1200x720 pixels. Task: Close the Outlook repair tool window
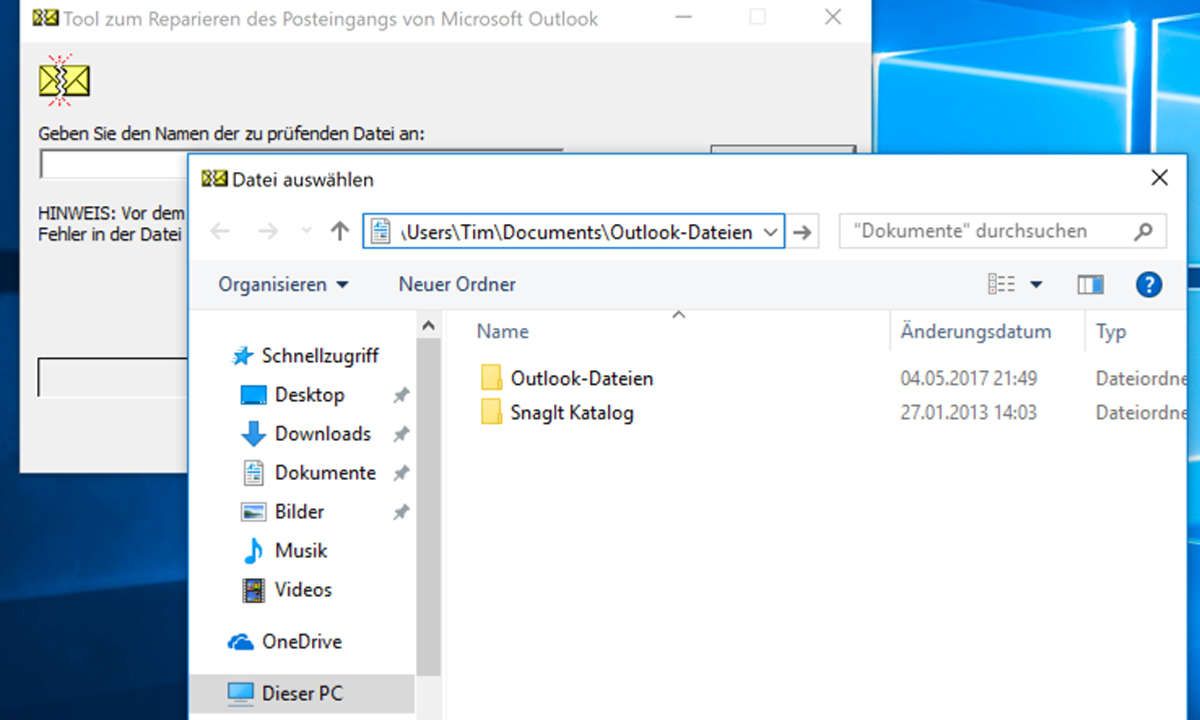833,17
